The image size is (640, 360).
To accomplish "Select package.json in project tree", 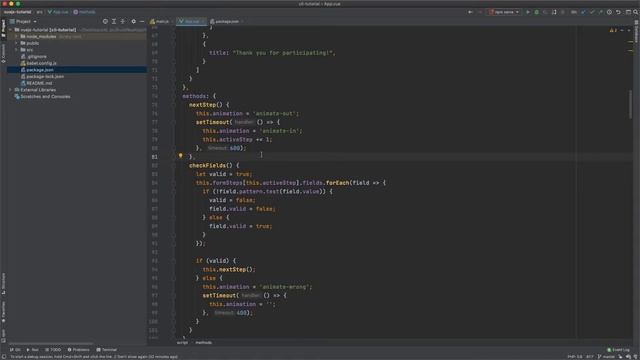I will click(x=40, y=70).
